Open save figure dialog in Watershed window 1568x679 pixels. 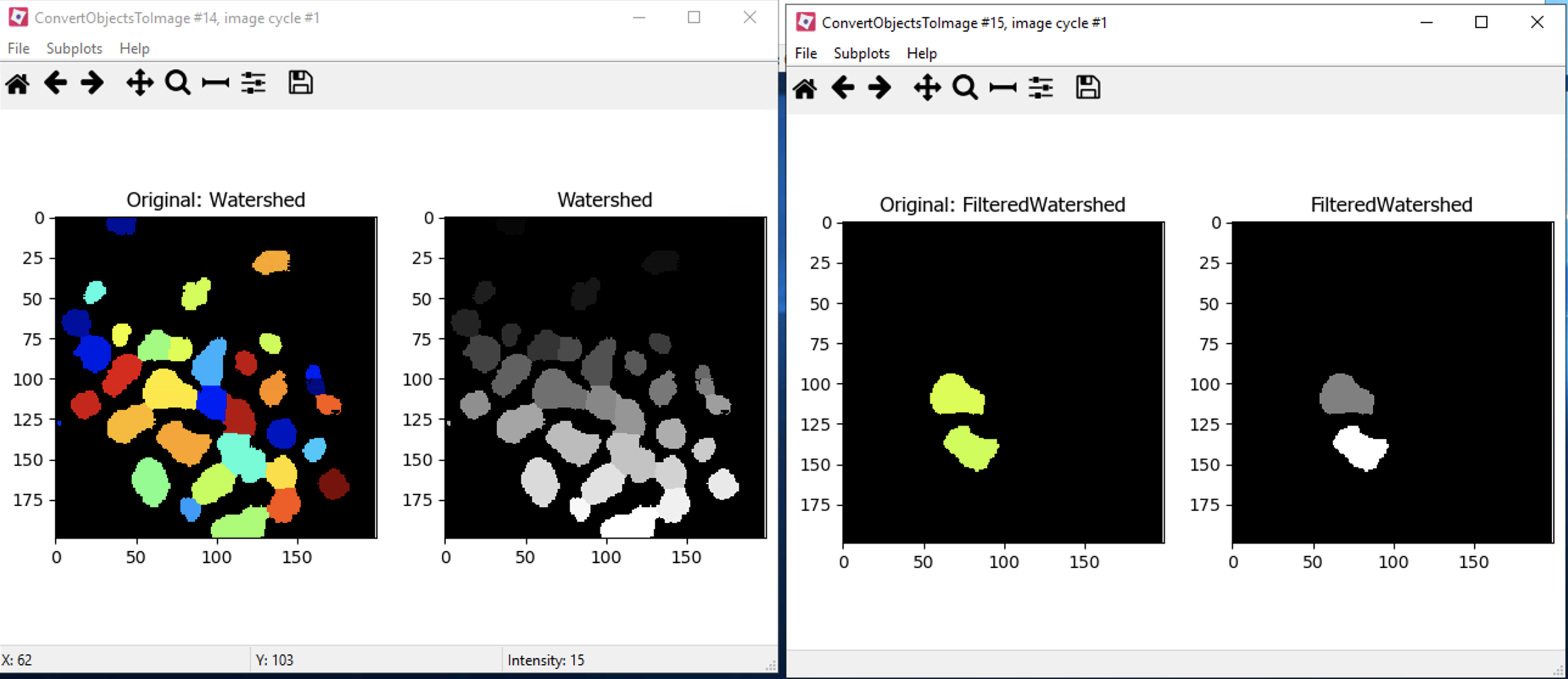click(x=299, y=83)
